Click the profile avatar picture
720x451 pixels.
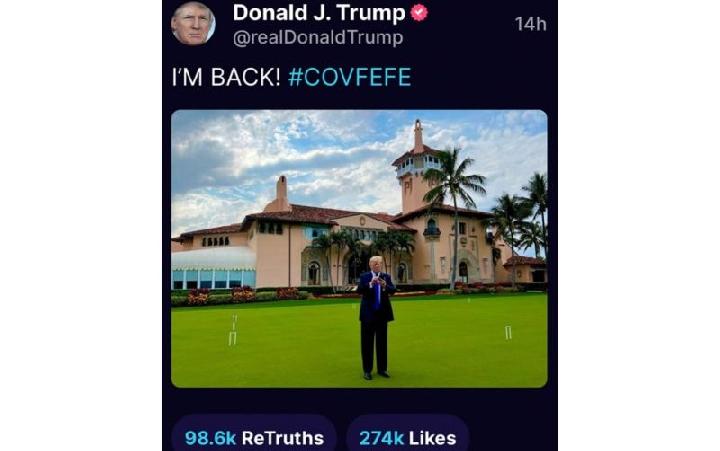[x=193, y=23]
